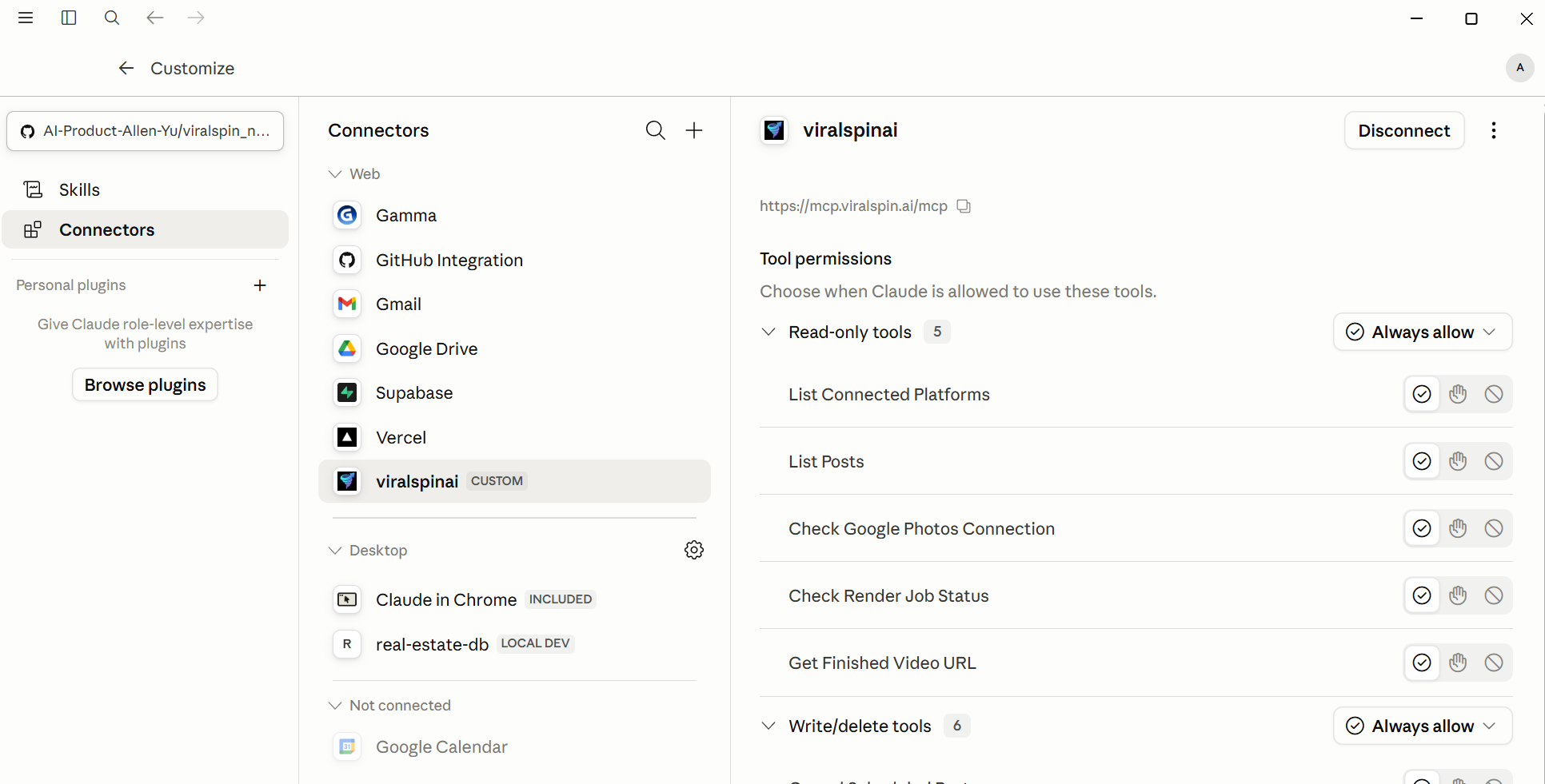Add a personal plugin with plus
Viewport: 1545px width, 784px height.
pos(260,285)
